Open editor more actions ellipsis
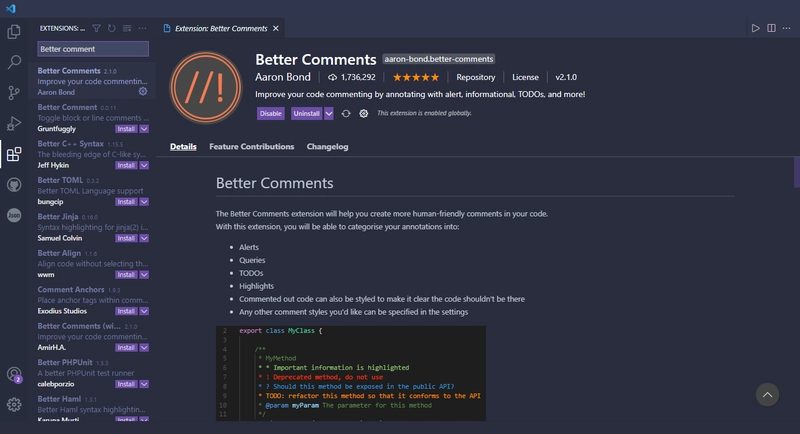The height and width of the screenshot is (434, 800). click(x=787, y=29)
